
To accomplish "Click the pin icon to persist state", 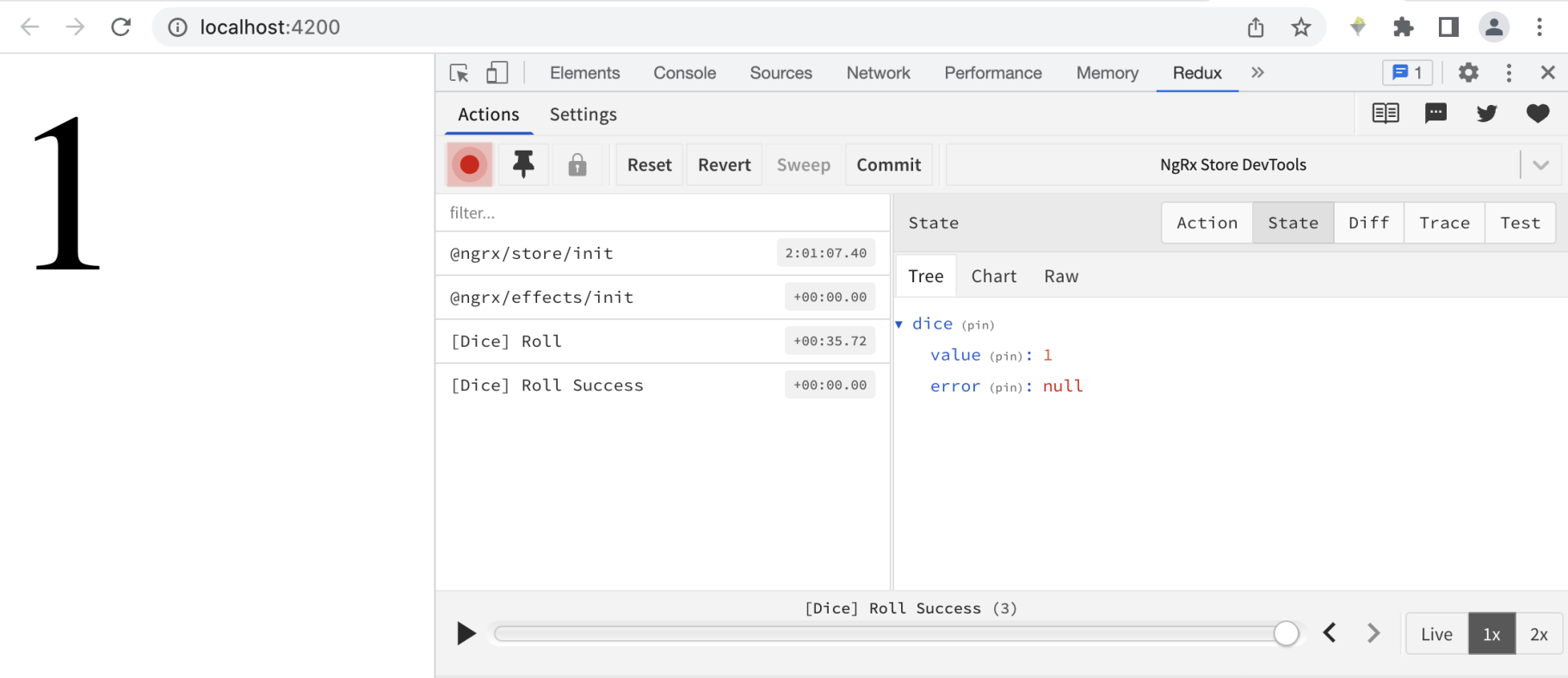I will tap(523, 164).
